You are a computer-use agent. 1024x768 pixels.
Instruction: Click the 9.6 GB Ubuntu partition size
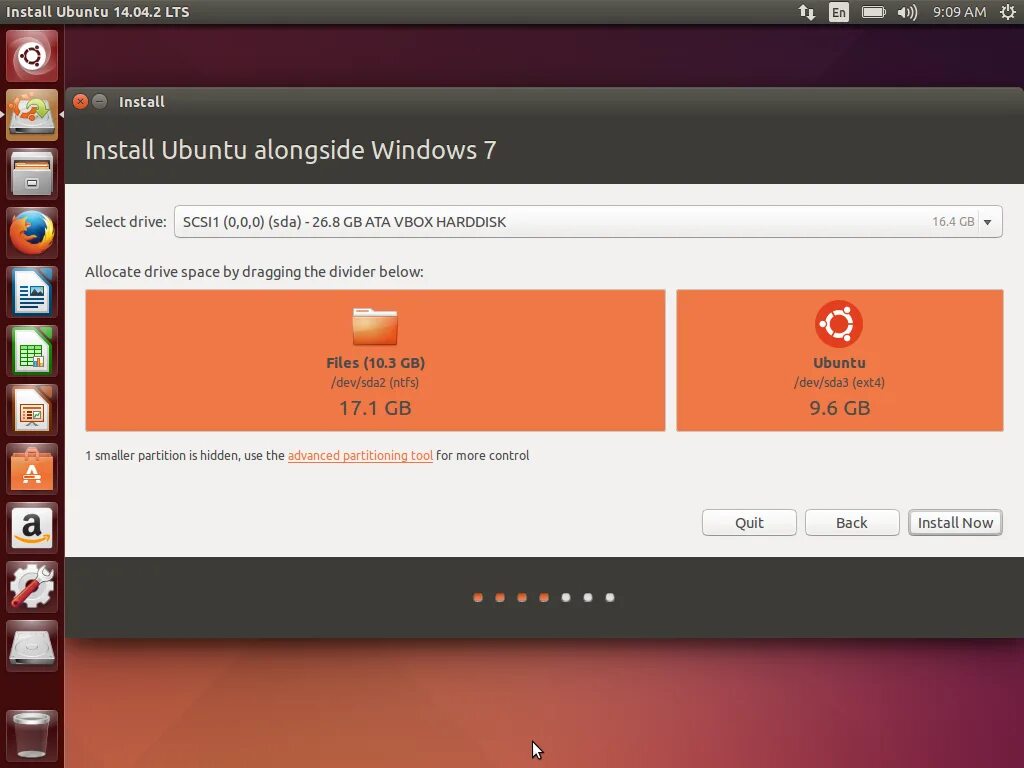[839, 408]
